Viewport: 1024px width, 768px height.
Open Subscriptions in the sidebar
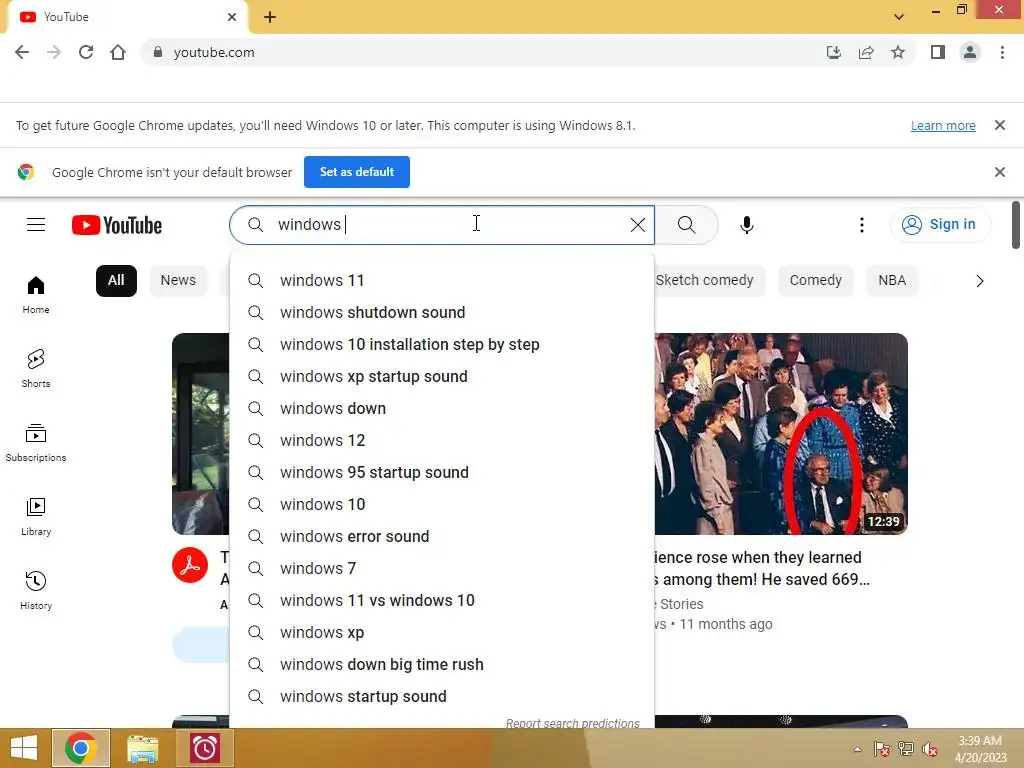36,442
